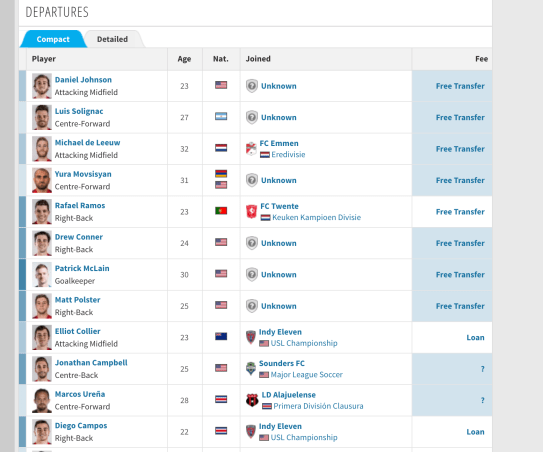Open Marcos Ureña player link
Screen dimensions: 543x452
click(80, 394)
